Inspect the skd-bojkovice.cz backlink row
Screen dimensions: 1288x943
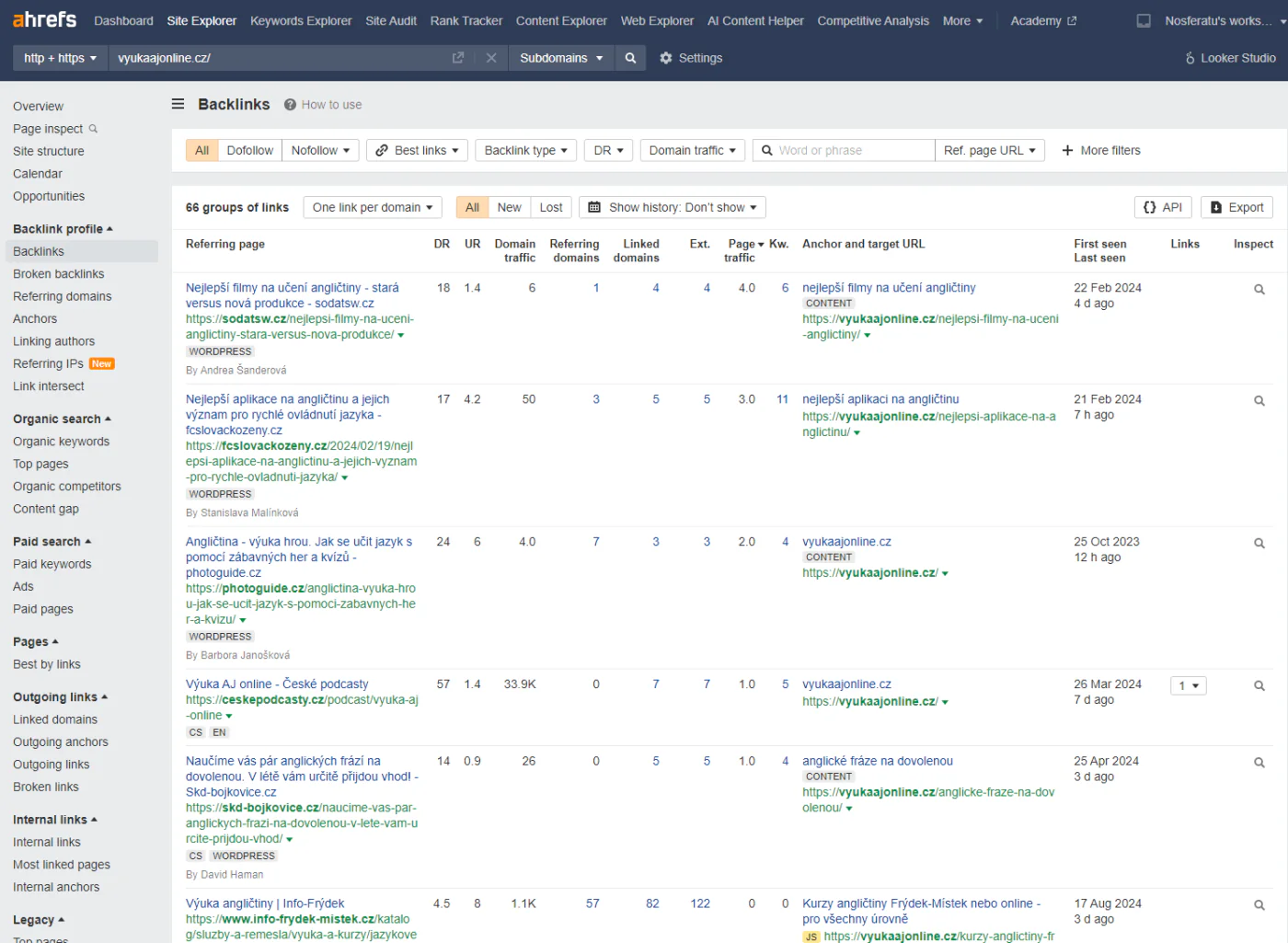(1259, 762)
